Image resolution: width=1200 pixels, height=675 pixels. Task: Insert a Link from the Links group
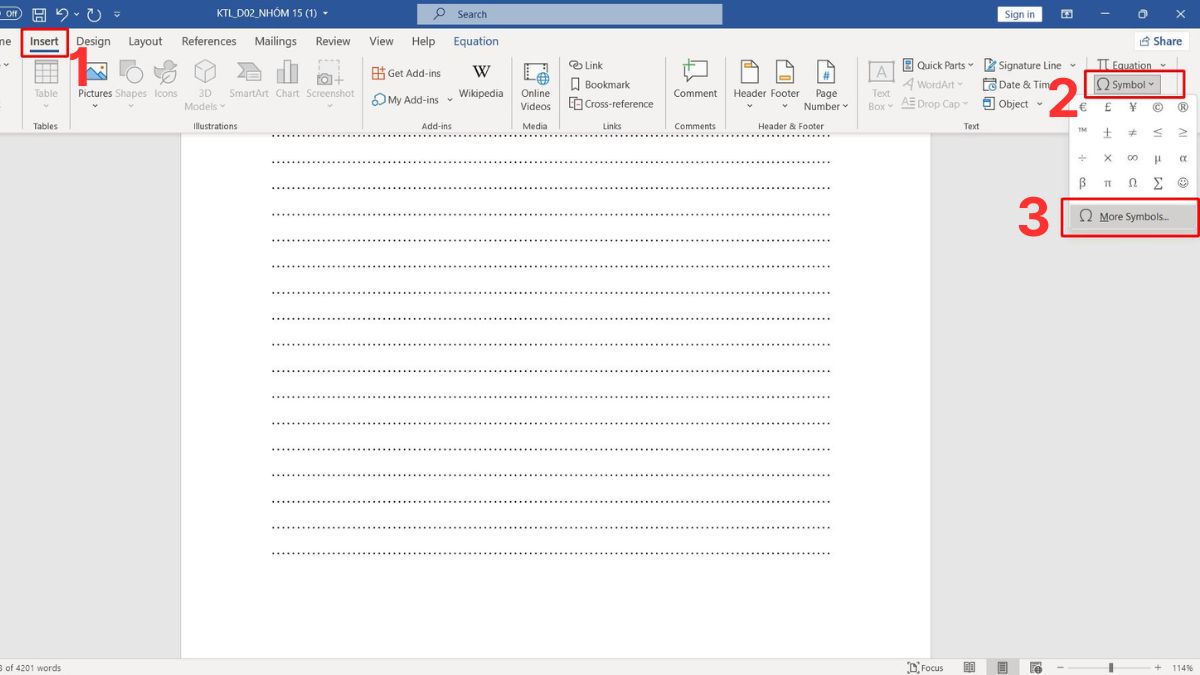[x=586, y=65]
